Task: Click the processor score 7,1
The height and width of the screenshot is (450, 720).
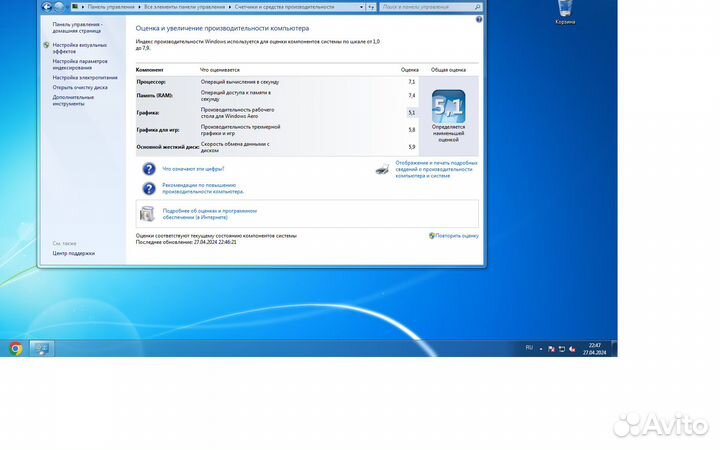Action: point(411,82)
